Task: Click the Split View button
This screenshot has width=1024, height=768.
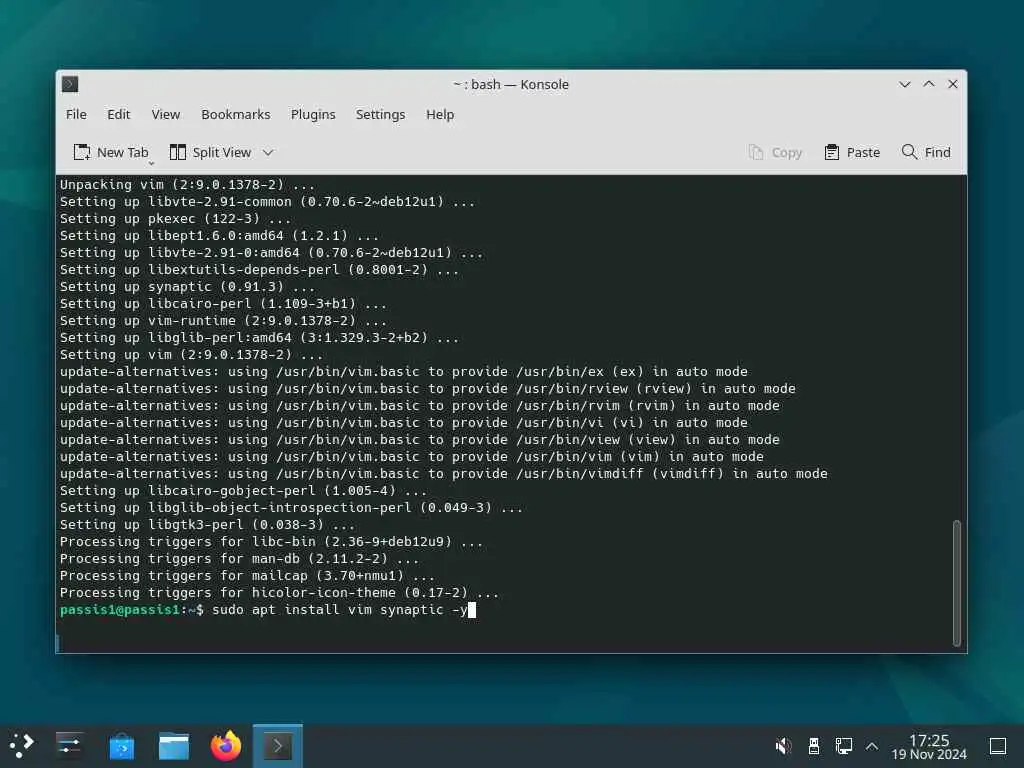Action: coord(210,152)
